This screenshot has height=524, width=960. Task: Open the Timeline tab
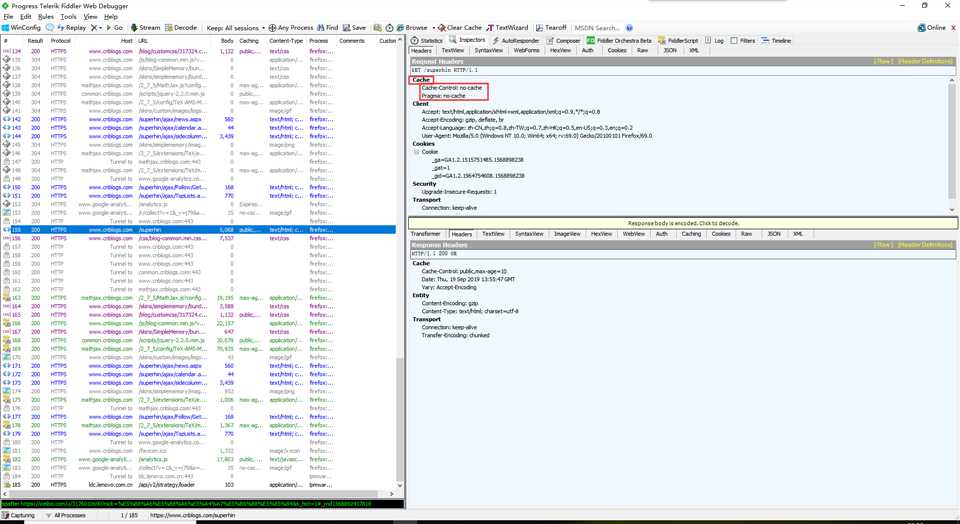[x=776, y=40]
